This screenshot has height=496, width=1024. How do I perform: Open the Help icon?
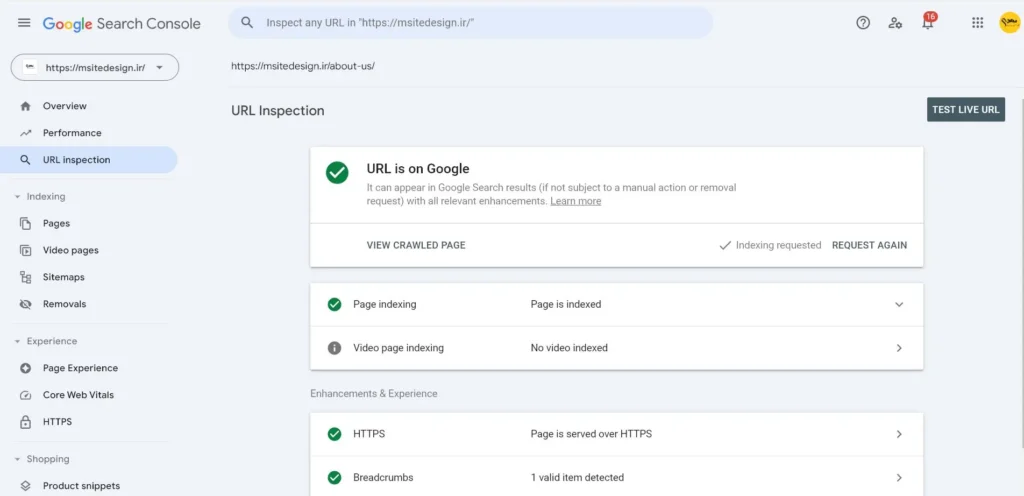[x=863, y=23]
